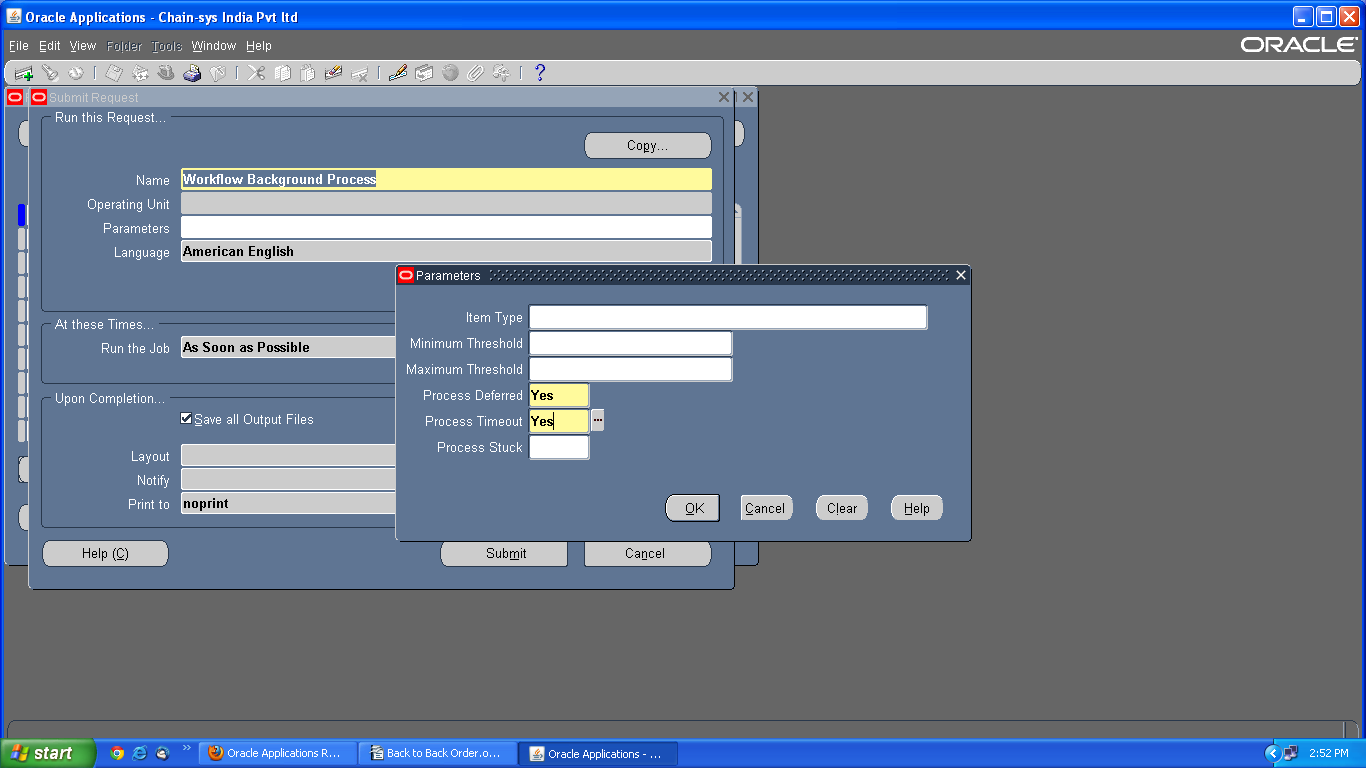Click Cancel in the Parameters dialog
This screenshot has height=768, width=1366.
click(x=766, y=508)
